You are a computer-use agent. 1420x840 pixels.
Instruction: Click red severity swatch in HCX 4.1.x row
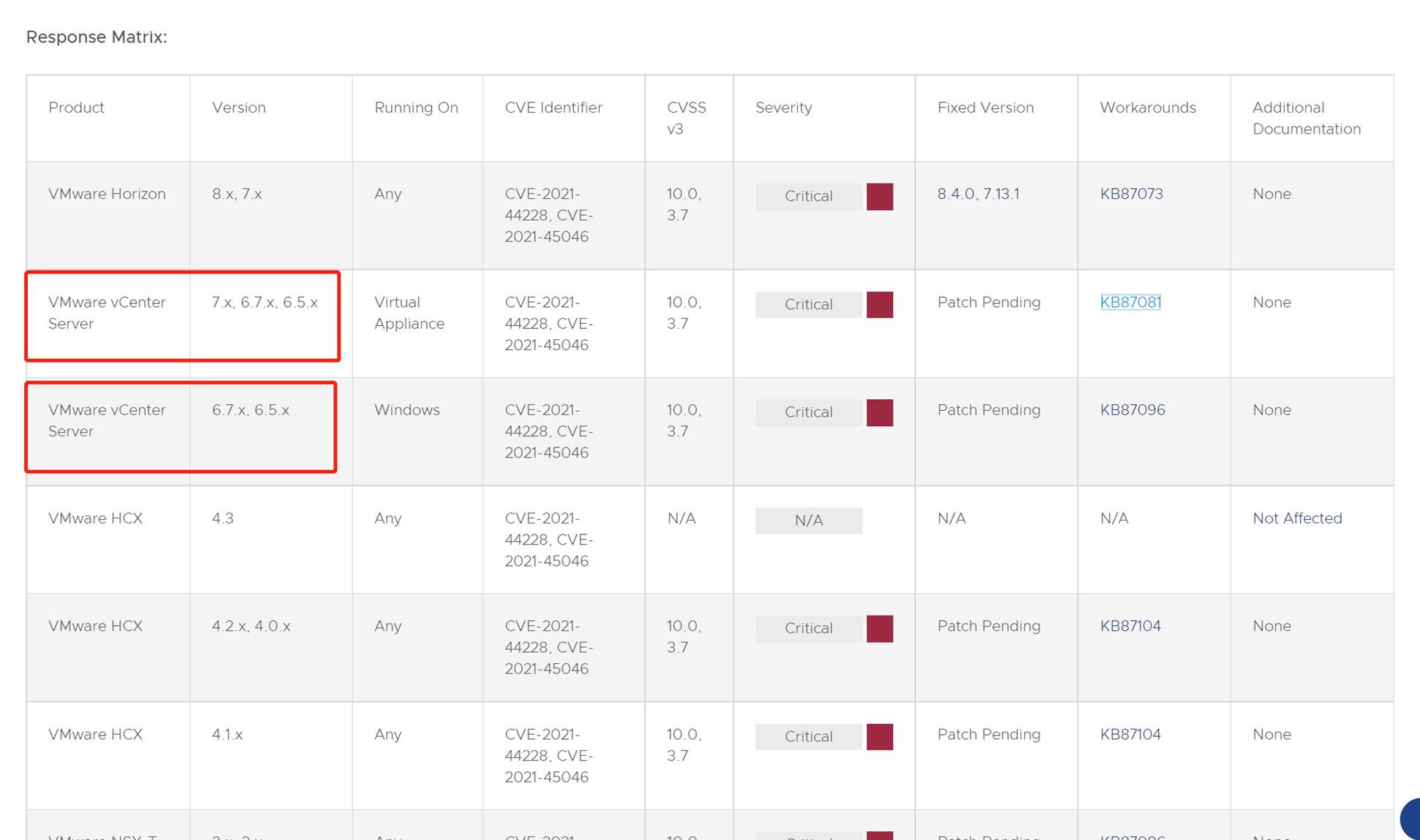[880, 737]
